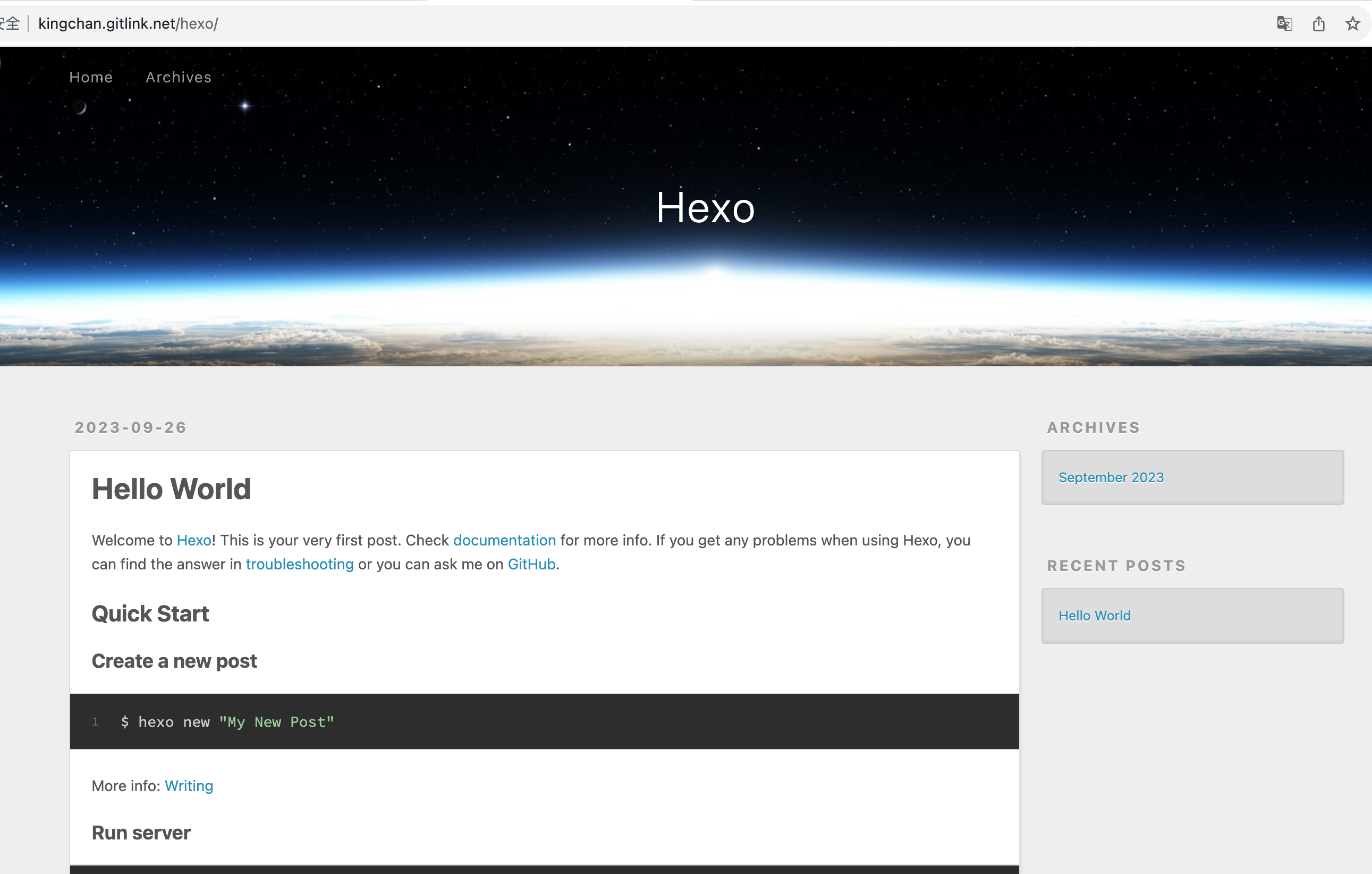Open September 2023 archive link
This screenshot has width=1372, height=874.
[x=1111, y=477]
